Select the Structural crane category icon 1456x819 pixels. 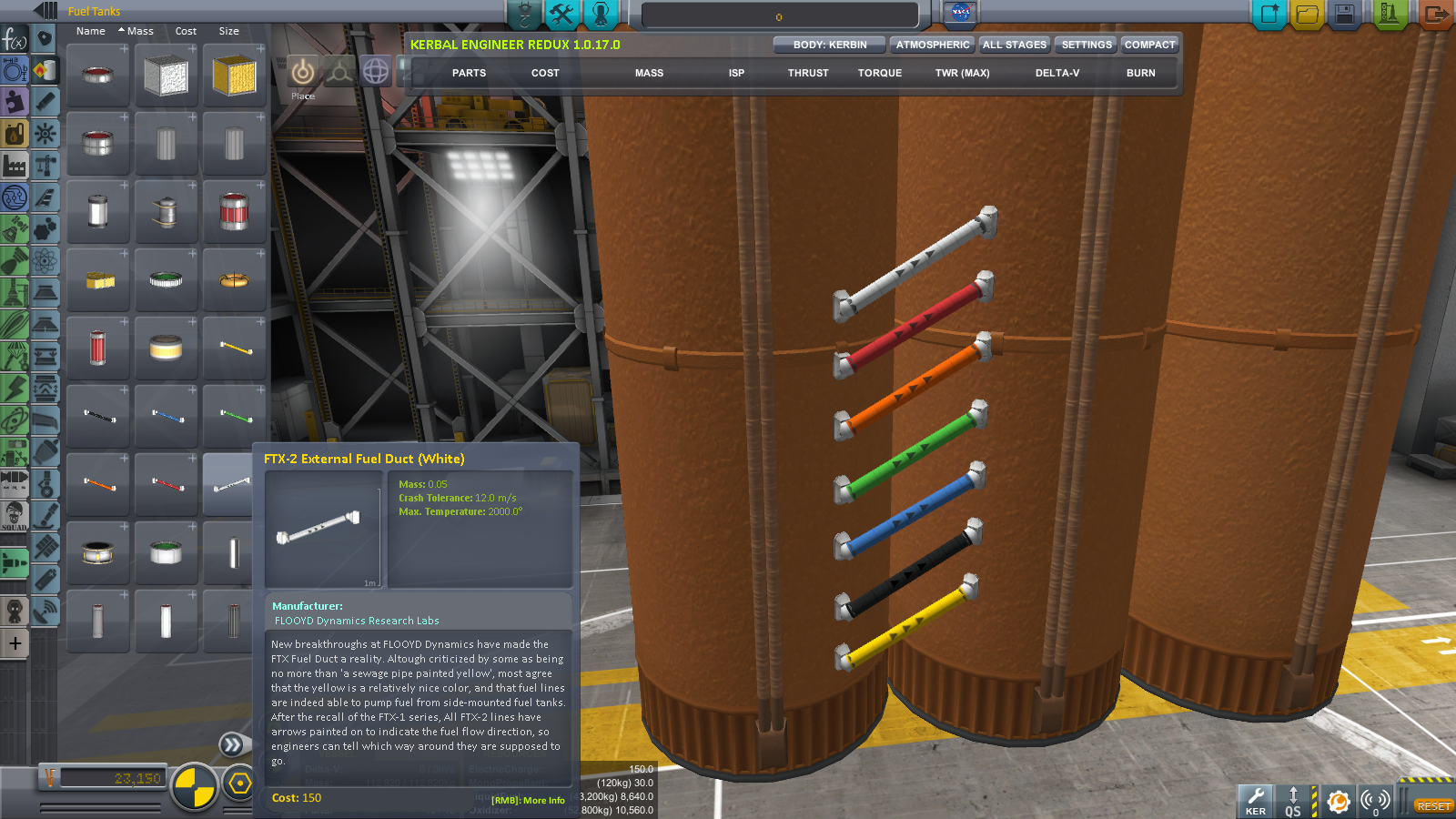[45, 165]
